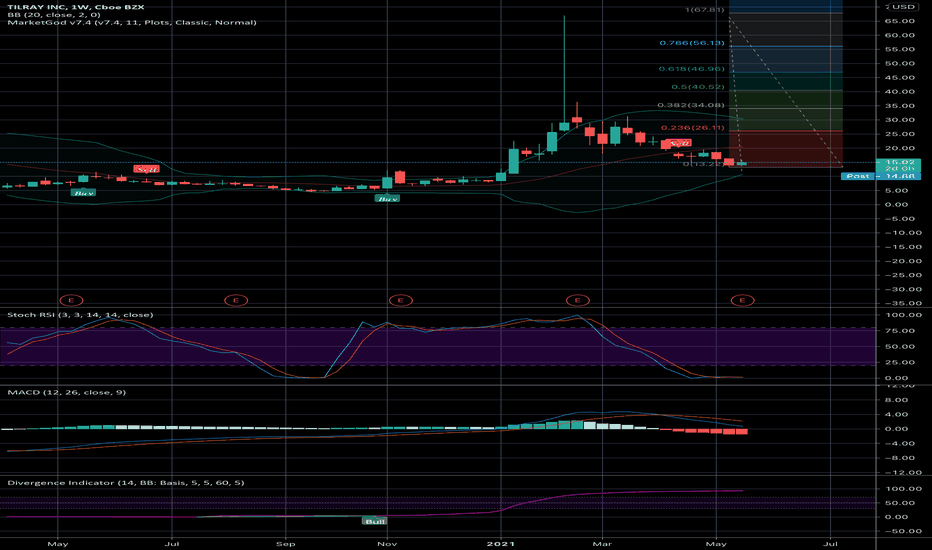Click the TILRAY INC, 1W, Cboe BZX title
Screen dimensions: 932x550
pos(75,7)
